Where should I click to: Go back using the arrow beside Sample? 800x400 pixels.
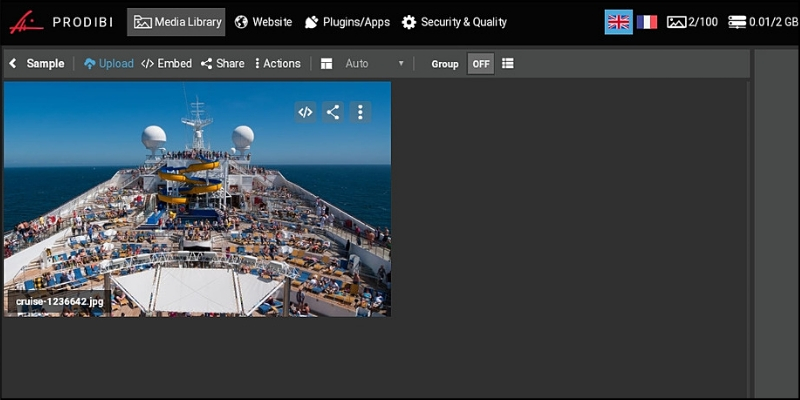13,64
